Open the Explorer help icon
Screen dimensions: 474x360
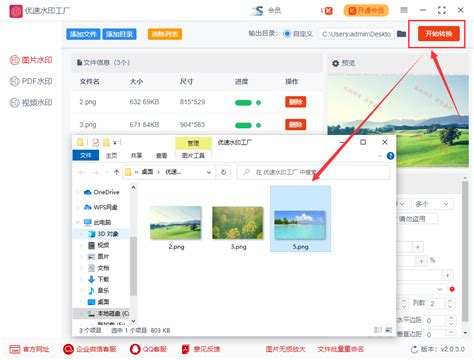point(390,156)
